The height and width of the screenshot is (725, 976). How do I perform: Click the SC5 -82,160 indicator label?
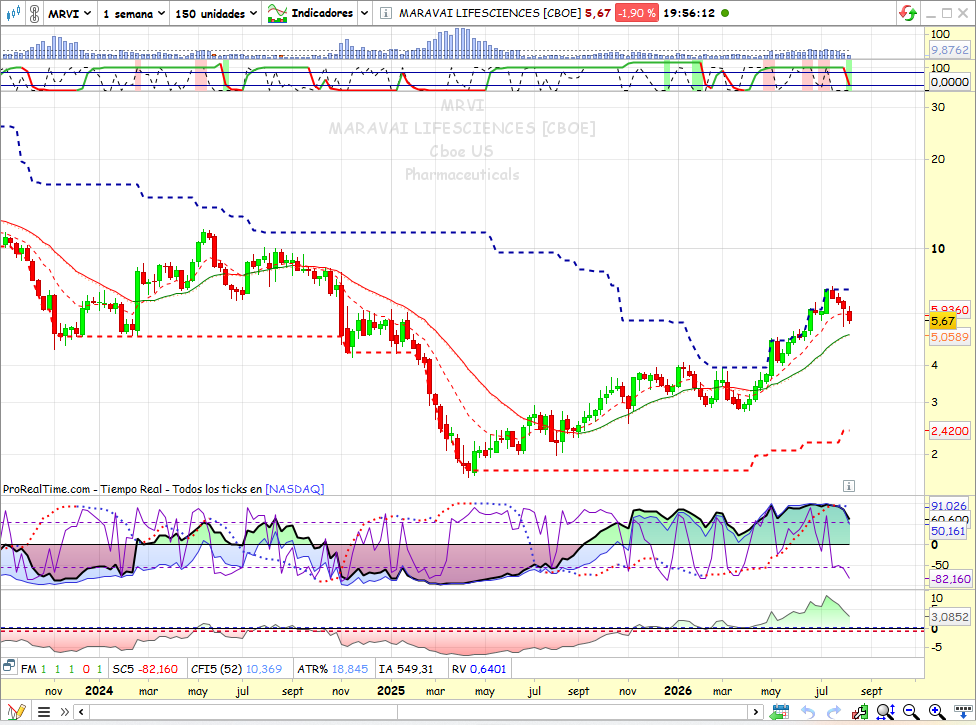coord(145,669)
